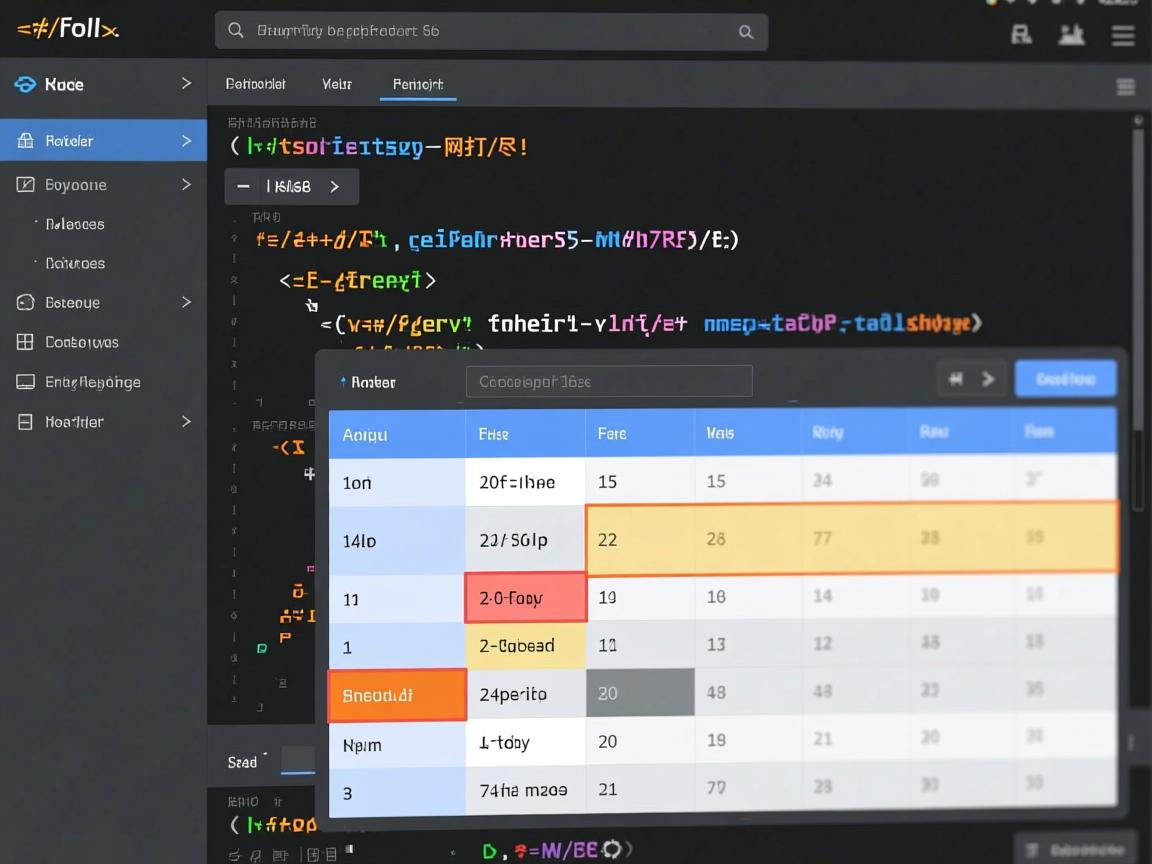Screen dimensions: 1152x864
Task: Click the table panel search field
Action: tap(608, 381)
